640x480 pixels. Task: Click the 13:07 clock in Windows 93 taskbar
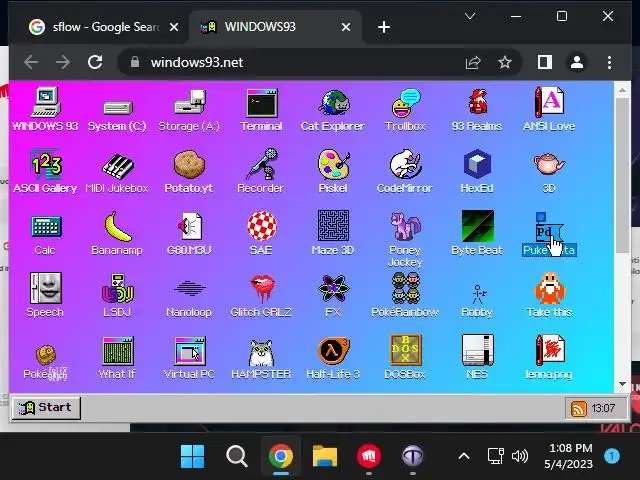tap(603, 408)
